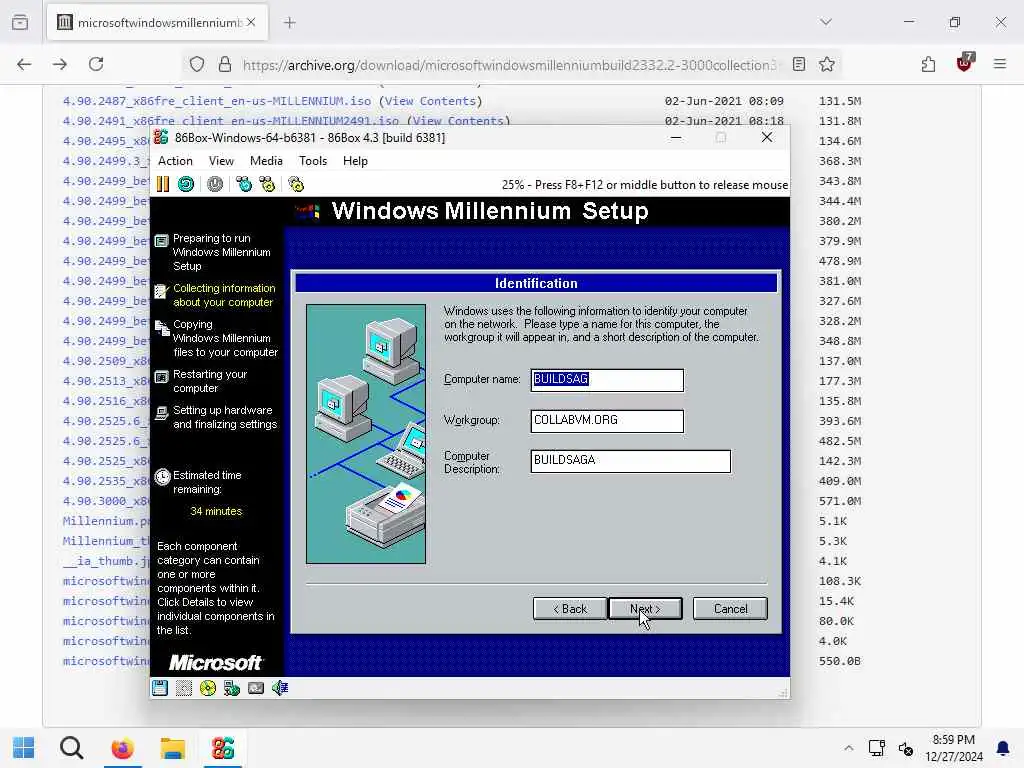Open 4.90.2491 MILLENNIUM2491.iso link
The image size is (1024, 768).
[x=231, y=121]
